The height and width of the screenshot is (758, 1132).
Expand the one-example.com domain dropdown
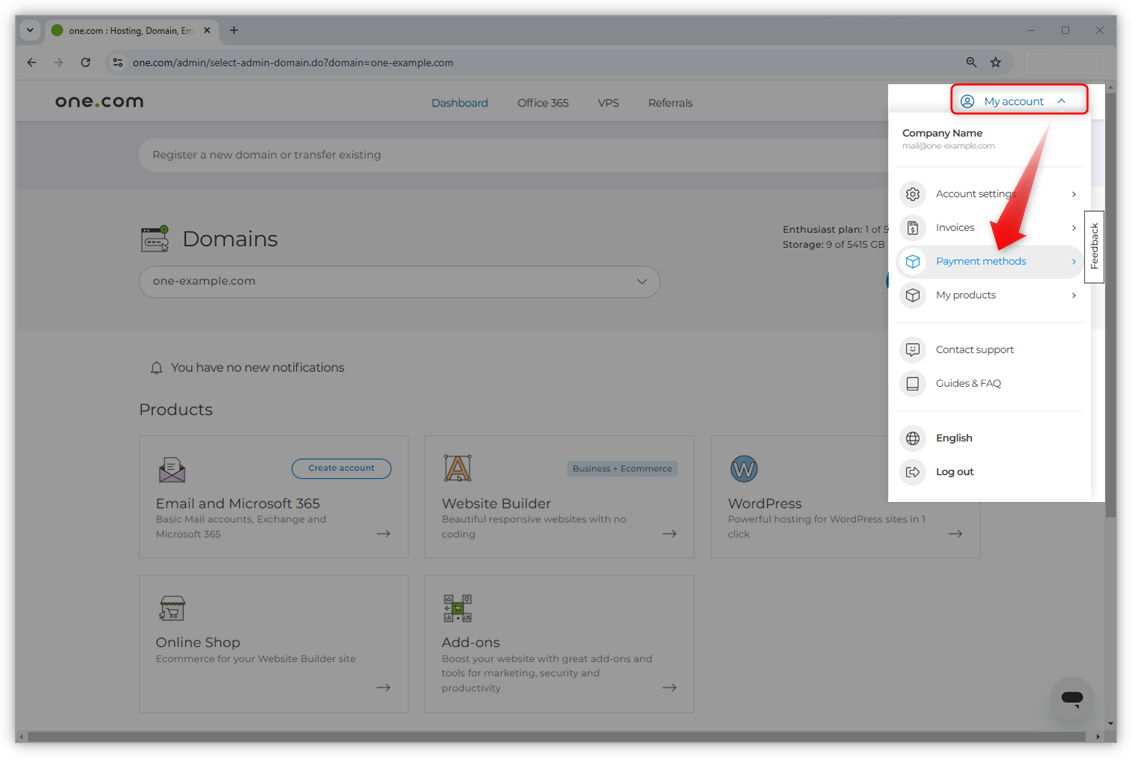pos(642,282)
